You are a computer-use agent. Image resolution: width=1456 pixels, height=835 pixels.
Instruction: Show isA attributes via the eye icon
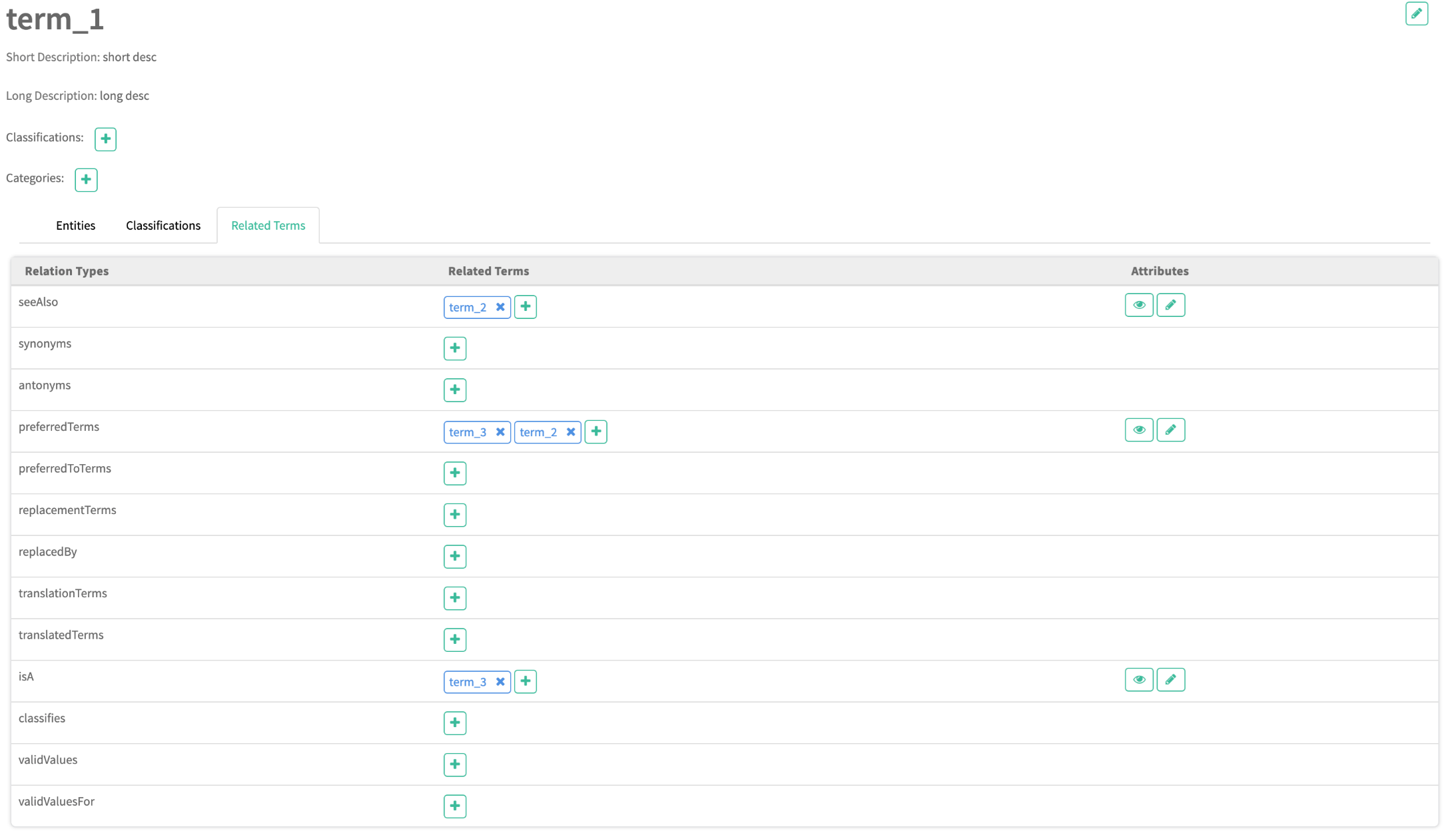[1139, 680]
